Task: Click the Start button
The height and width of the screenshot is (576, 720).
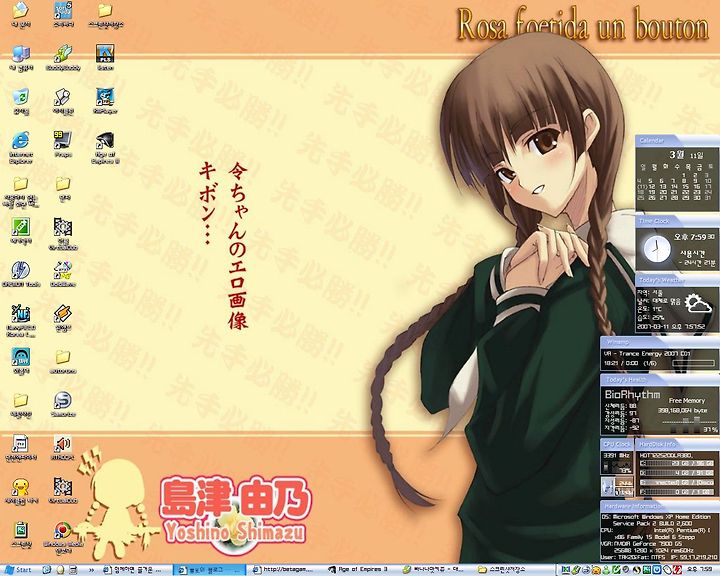Action: [18, 570]
